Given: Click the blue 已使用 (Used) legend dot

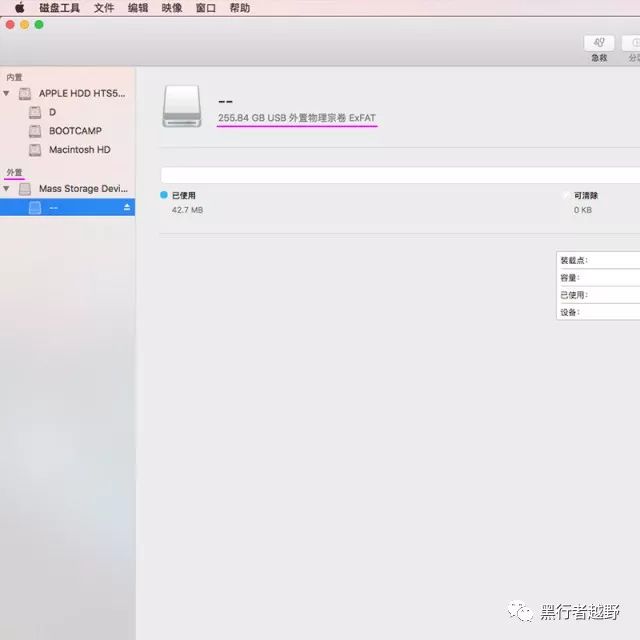Looking at the screenshot, I should tap(164, 195).
